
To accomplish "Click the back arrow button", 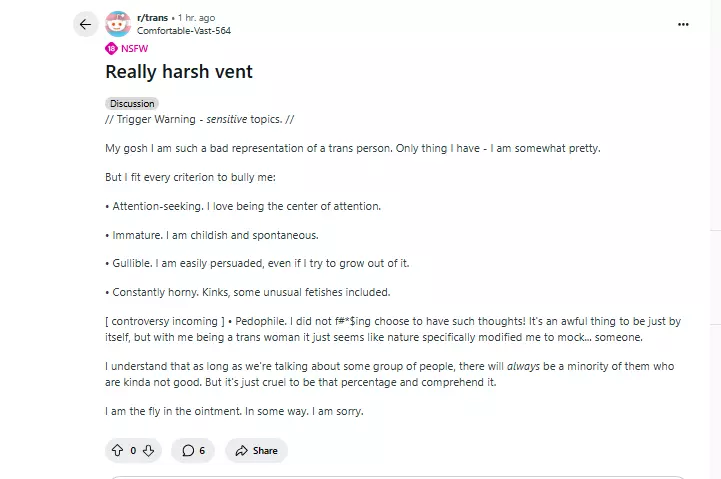I will tap(85, 24).
